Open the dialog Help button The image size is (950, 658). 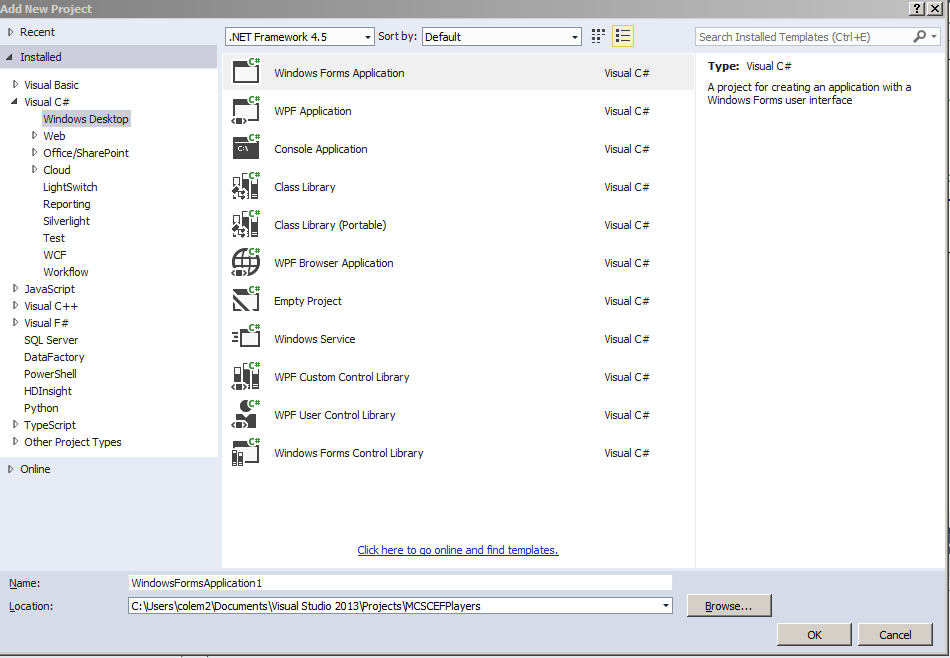pos(918,8)
